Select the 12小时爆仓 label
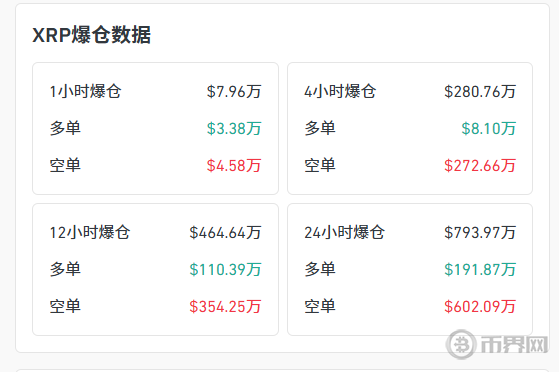This screenshot has width=559, height=372. point(90,232)
